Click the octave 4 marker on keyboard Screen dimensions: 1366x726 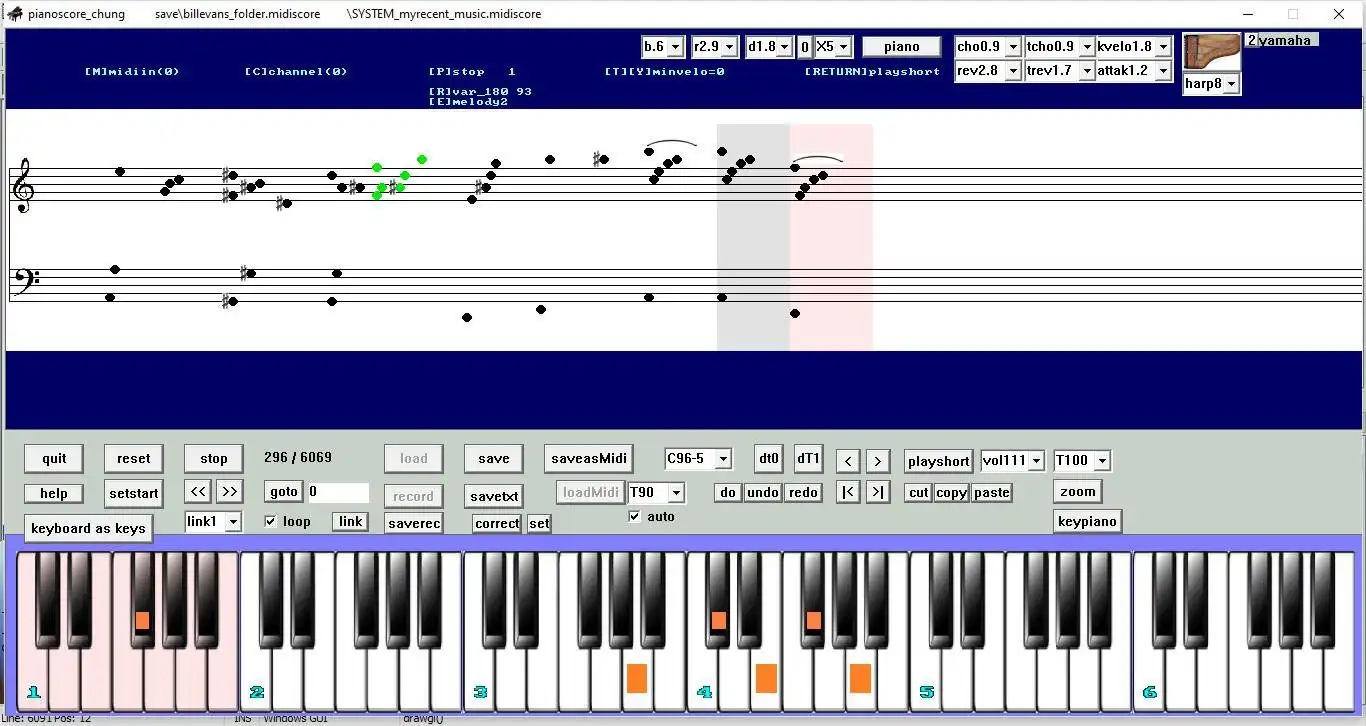click(x=704, y=692)
